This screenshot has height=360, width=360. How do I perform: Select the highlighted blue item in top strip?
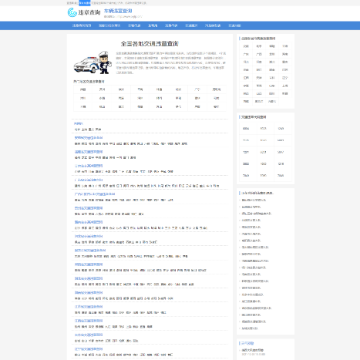85,3
